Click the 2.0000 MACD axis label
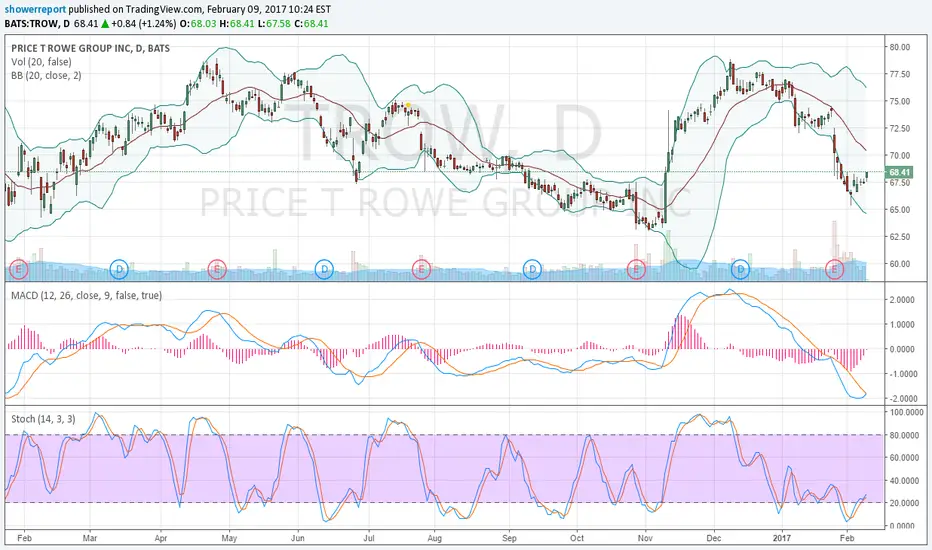932x550 pixels. [x=902, y=300]
